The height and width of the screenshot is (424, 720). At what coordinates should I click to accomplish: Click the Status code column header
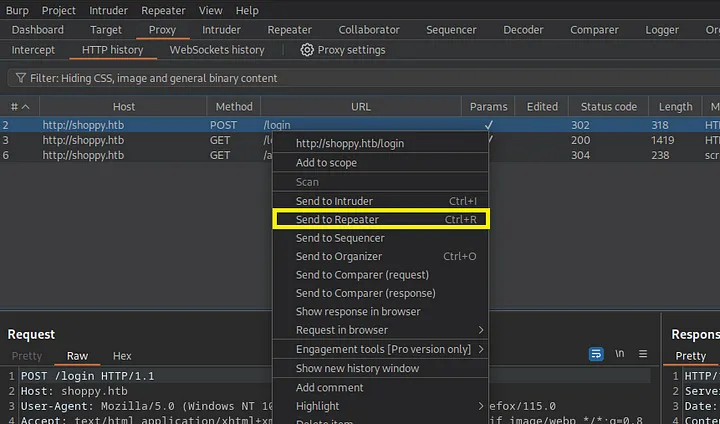[x=608, y=107]
